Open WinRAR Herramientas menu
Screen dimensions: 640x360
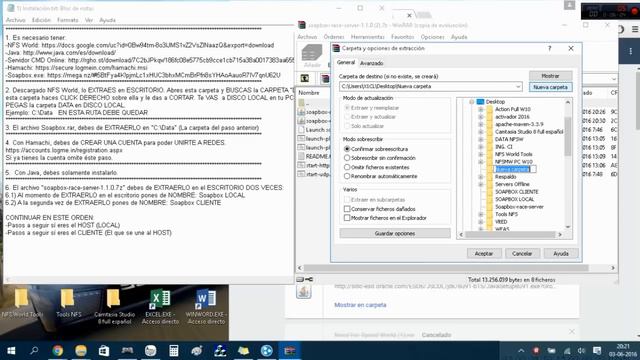pyautogui.click(x=367, y=37)
